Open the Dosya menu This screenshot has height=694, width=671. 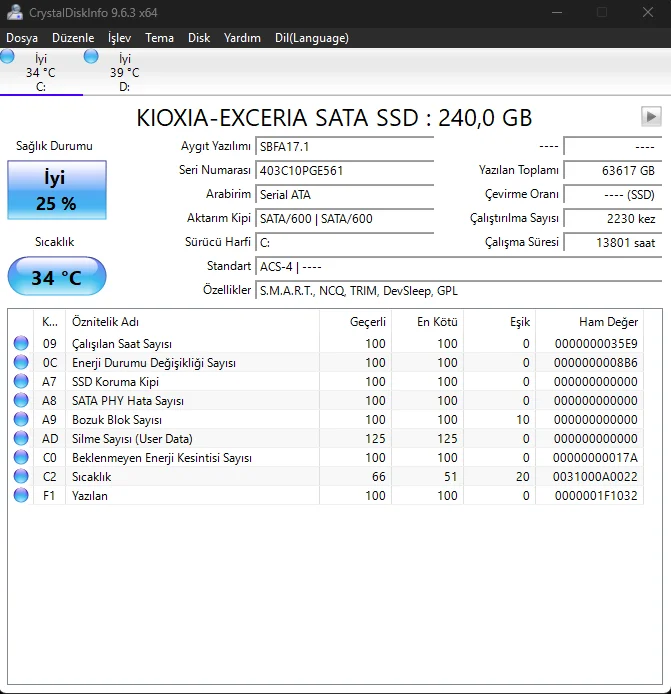click(x=22, y=38)
